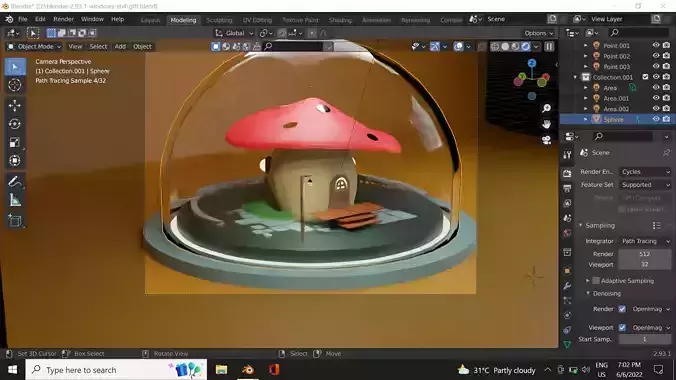Open the Modifier properties wrench tab

(x=567, y=286)
